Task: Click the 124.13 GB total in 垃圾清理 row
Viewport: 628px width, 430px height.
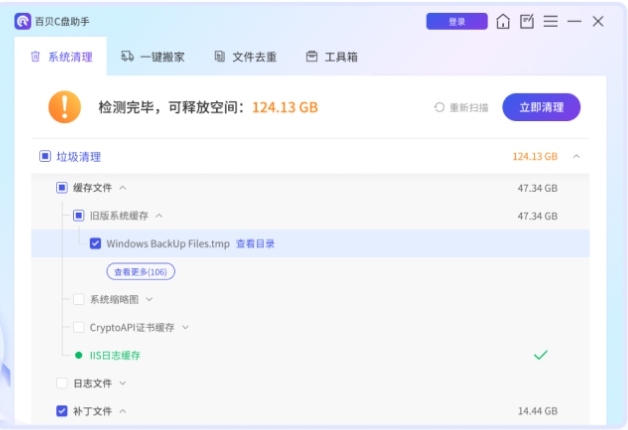Action: click(x=535, y=156)
